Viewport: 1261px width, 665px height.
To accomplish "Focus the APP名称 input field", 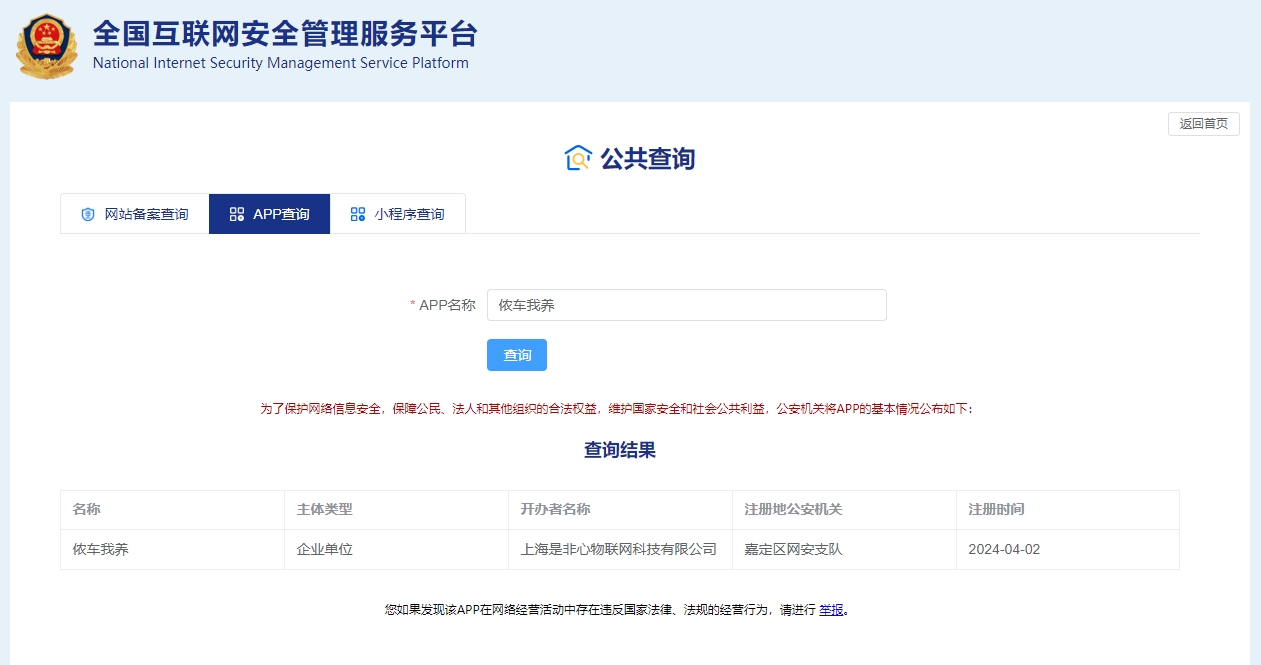I will pos(687,305).
